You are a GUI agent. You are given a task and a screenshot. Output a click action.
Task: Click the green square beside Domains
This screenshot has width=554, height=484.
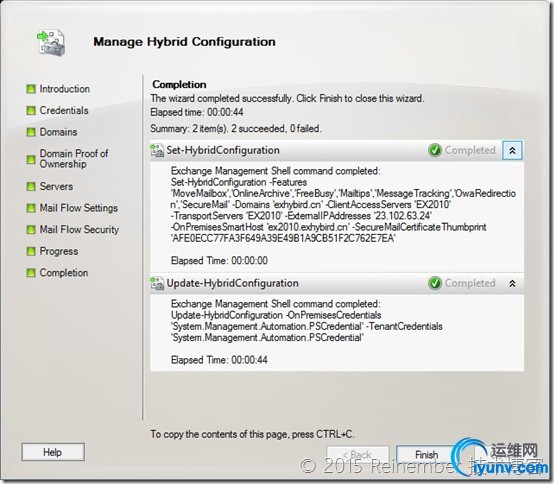pos(31,132)
